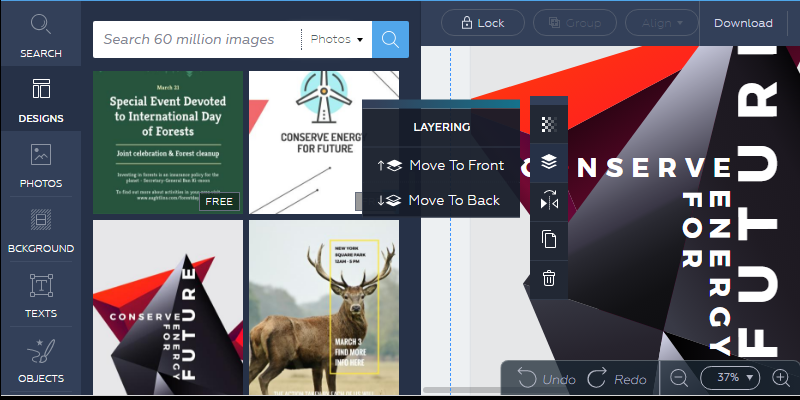Zoom out with the minus magnifier
The height and width of the screenshot is (400, 800).
click(x=679, y=378)
